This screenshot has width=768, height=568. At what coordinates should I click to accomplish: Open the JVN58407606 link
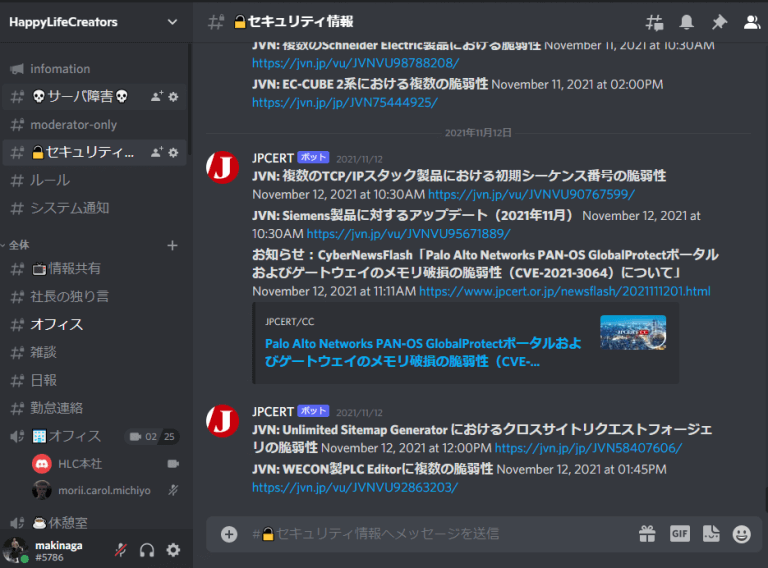588,448
